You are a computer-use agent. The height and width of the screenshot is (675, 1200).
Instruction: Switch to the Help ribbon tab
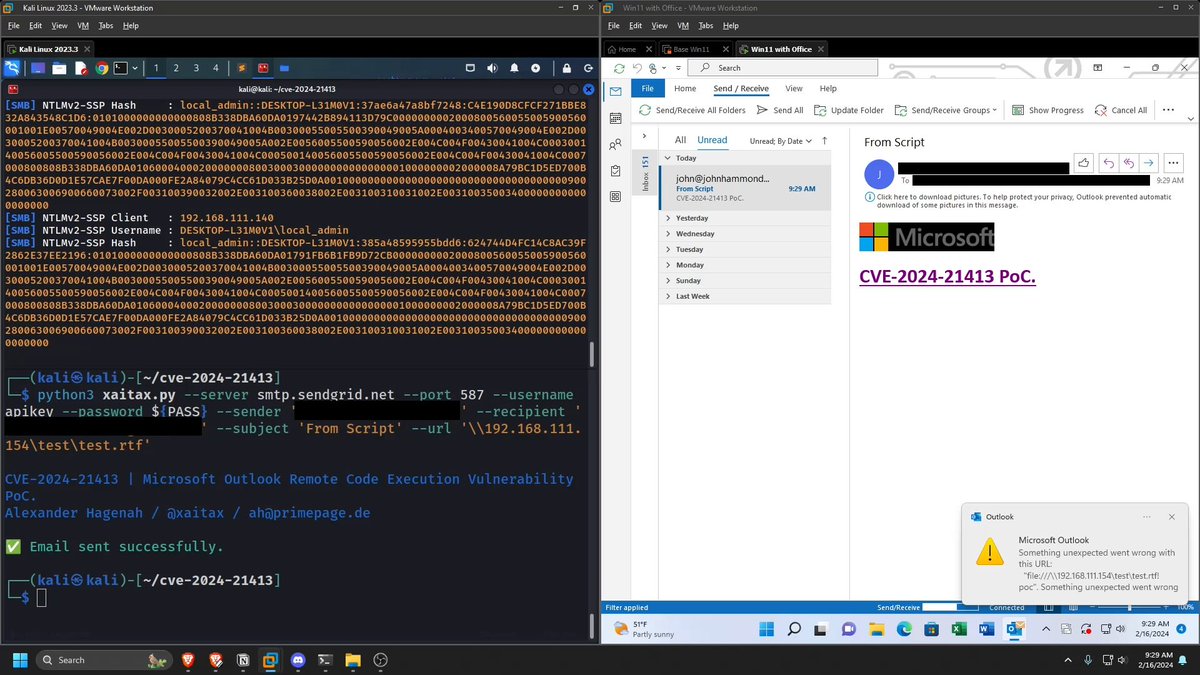click(828, 88)
